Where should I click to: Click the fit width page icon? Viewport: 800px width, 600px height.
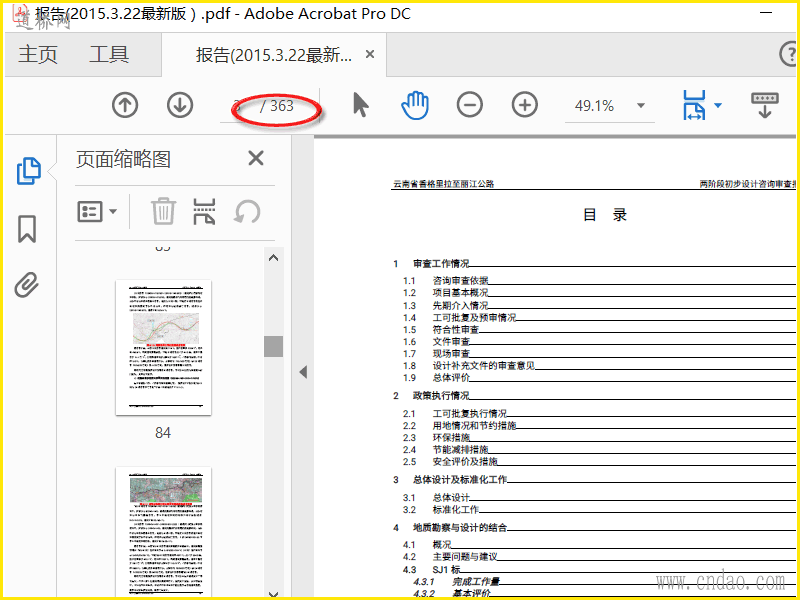coord(694,105)
